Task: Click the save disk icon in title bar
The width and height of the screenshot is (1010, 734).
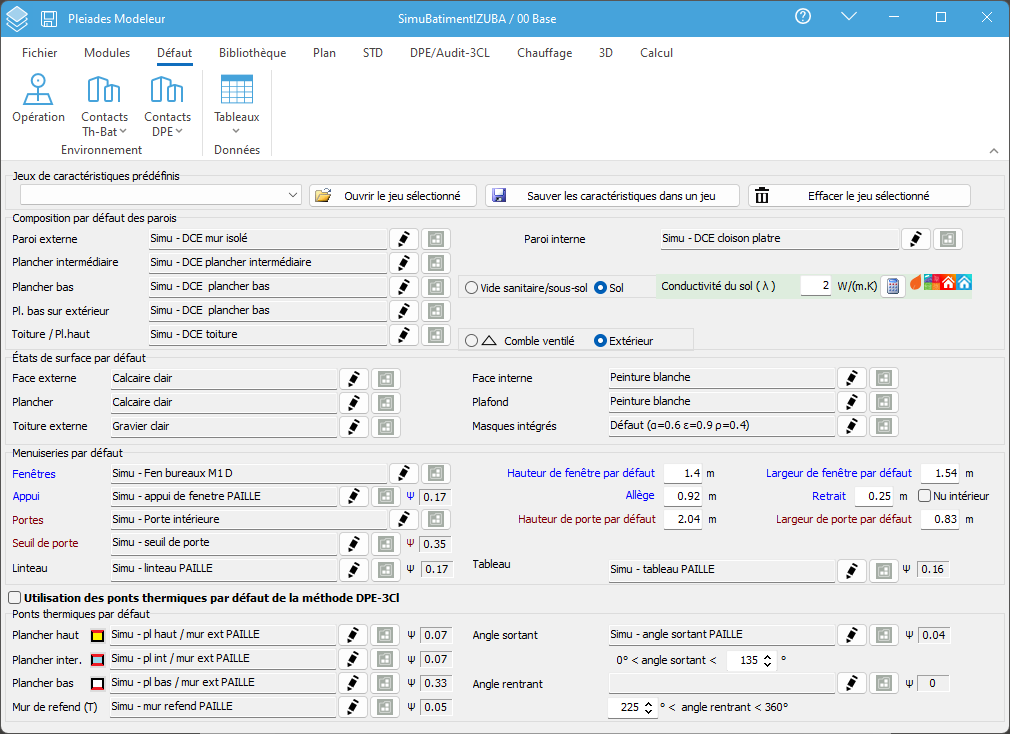Action: coord(49,19)
